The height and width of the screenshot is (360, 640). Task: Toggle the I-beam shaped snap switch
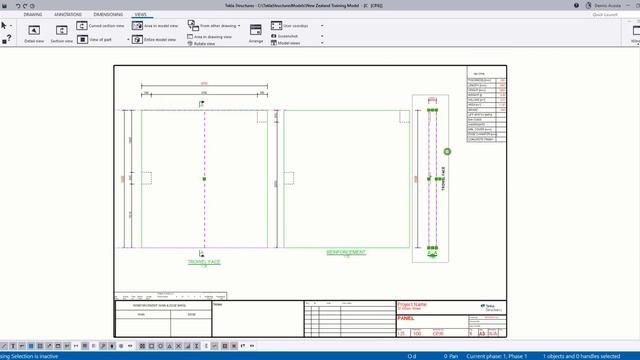click(x=197, y=346)
